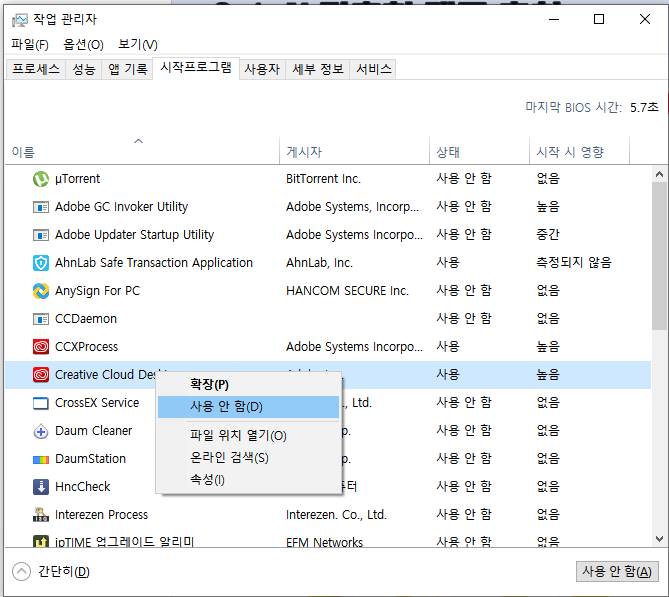
Task: Click the Task Manager title bar icon
Action: click(20, 20)
